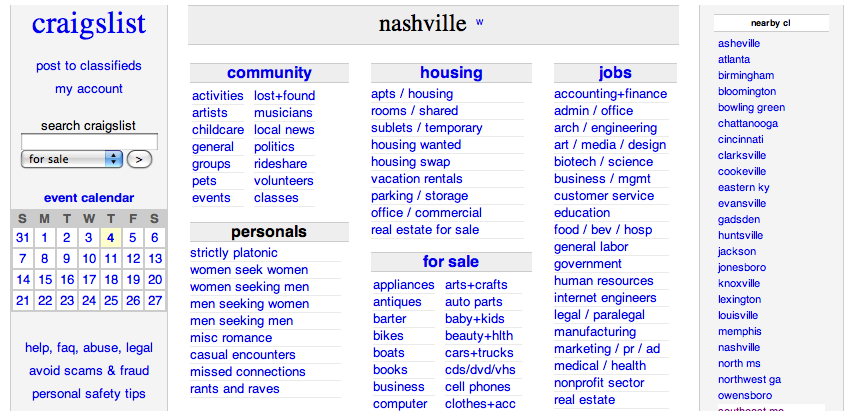853x411 pixels.
Task: Open the jobs section header
Action: pyautogui.click(x=615, y=73)
